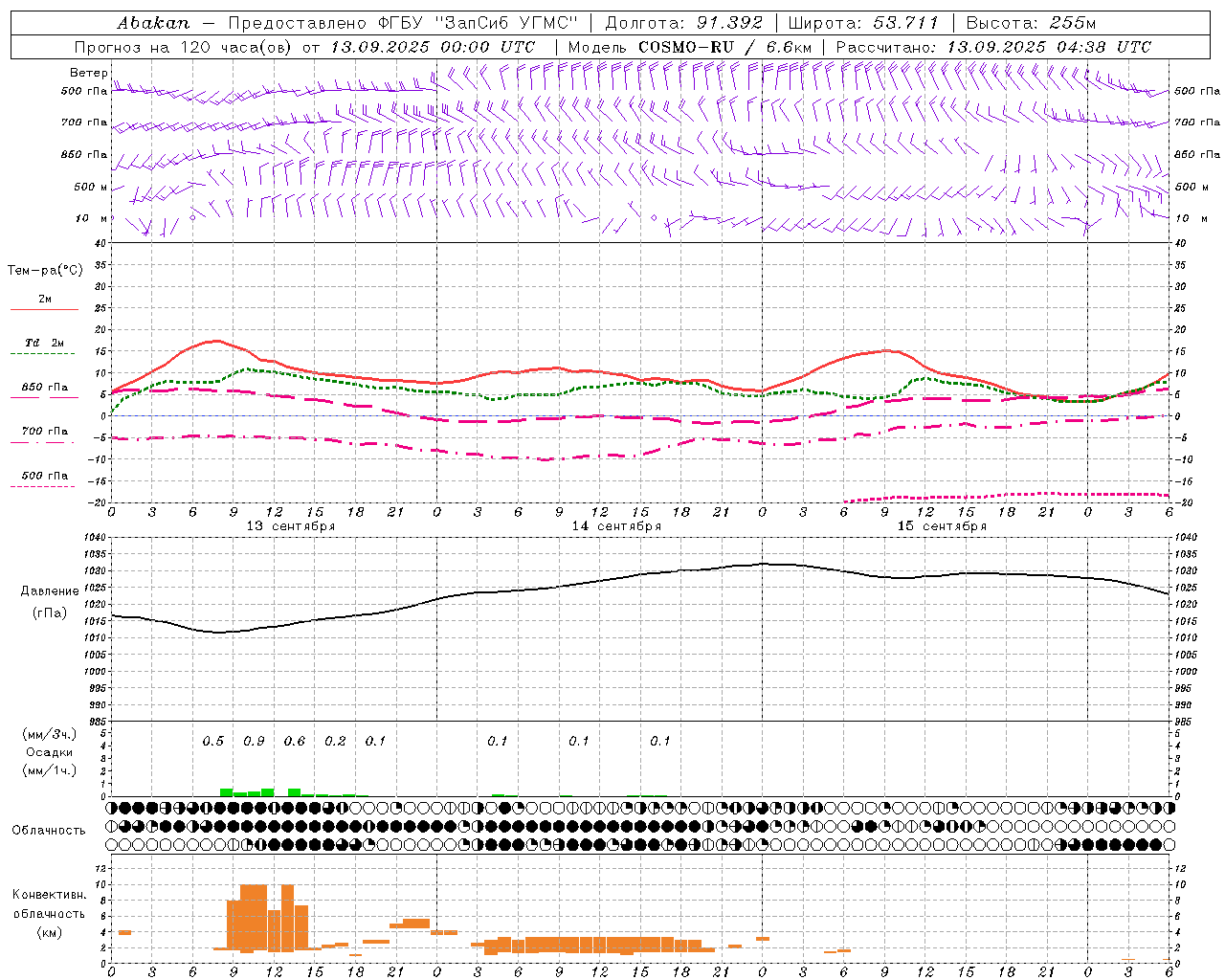Viewport: 1225px width, 980px height.
Task: Click the "Осадки" precipitation label
Action: (x=49, y=752)
